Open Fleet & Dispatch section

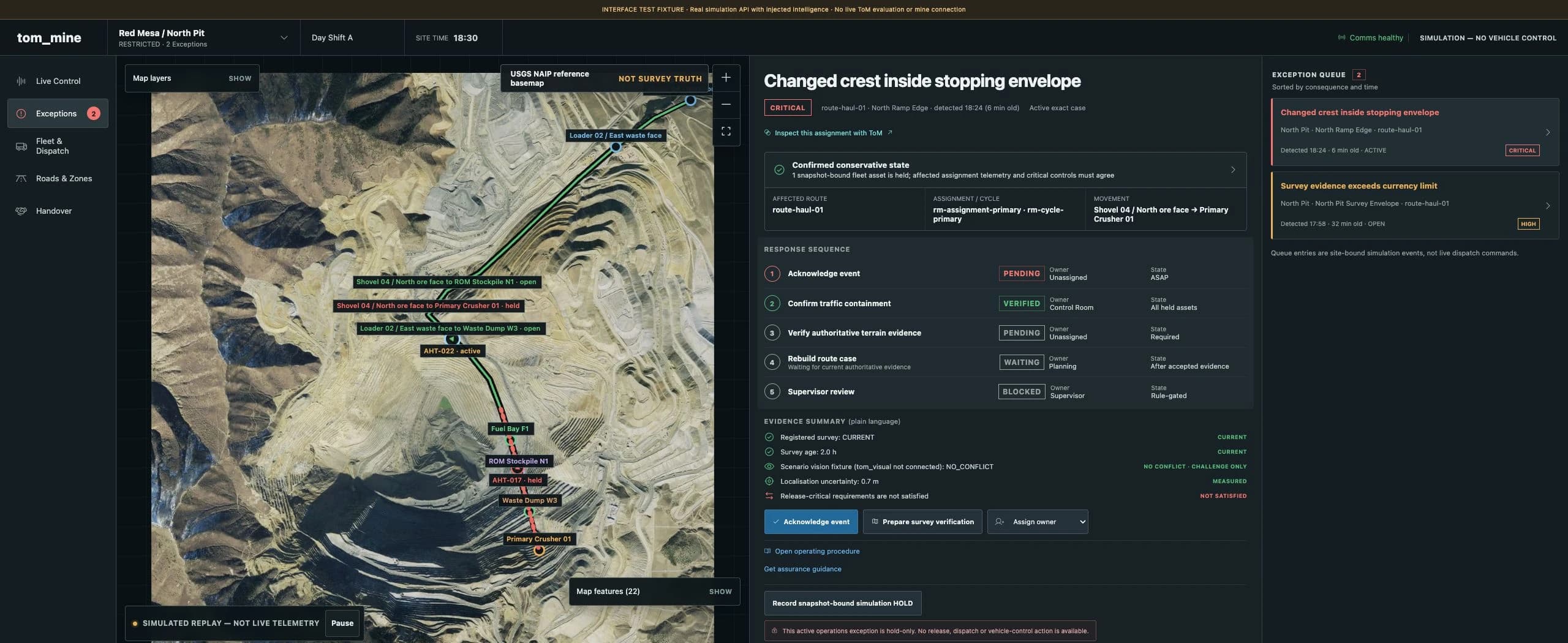pyautogui.click(x=58, y=146)
